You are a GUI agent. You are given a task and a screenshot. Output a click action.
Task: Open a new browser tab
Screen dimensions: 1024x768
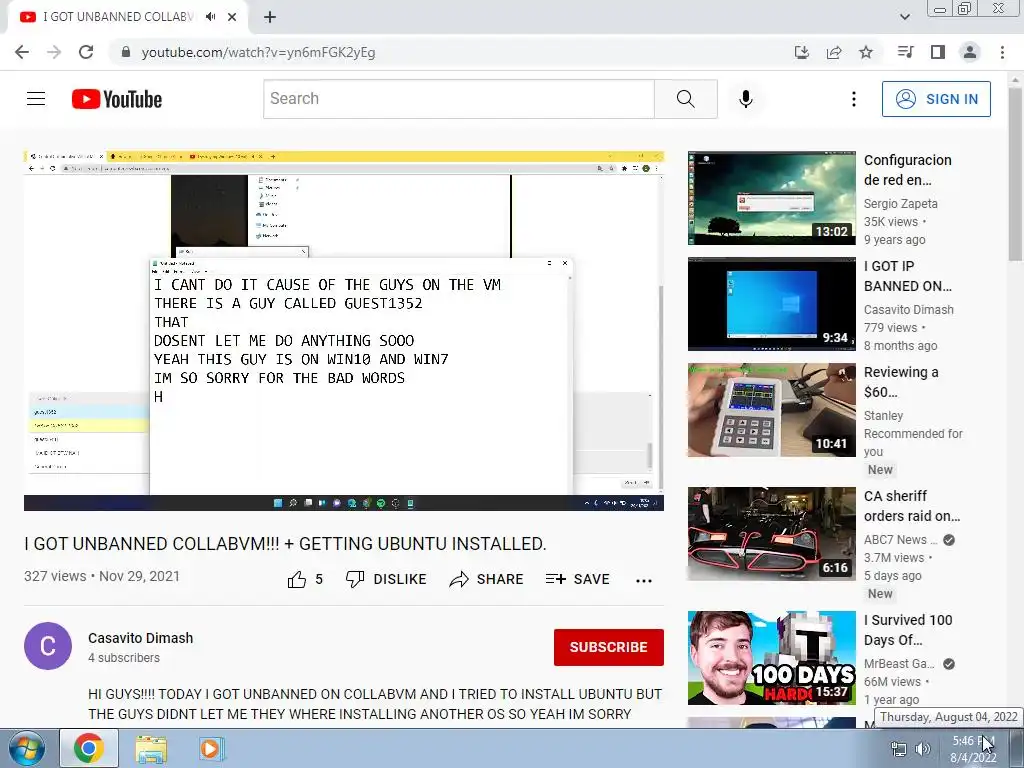click(x=270, y=17)
